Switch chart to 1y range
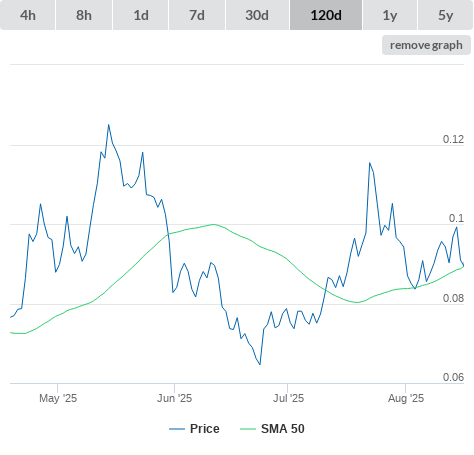 pyautogui.click(x=390, y=15)
